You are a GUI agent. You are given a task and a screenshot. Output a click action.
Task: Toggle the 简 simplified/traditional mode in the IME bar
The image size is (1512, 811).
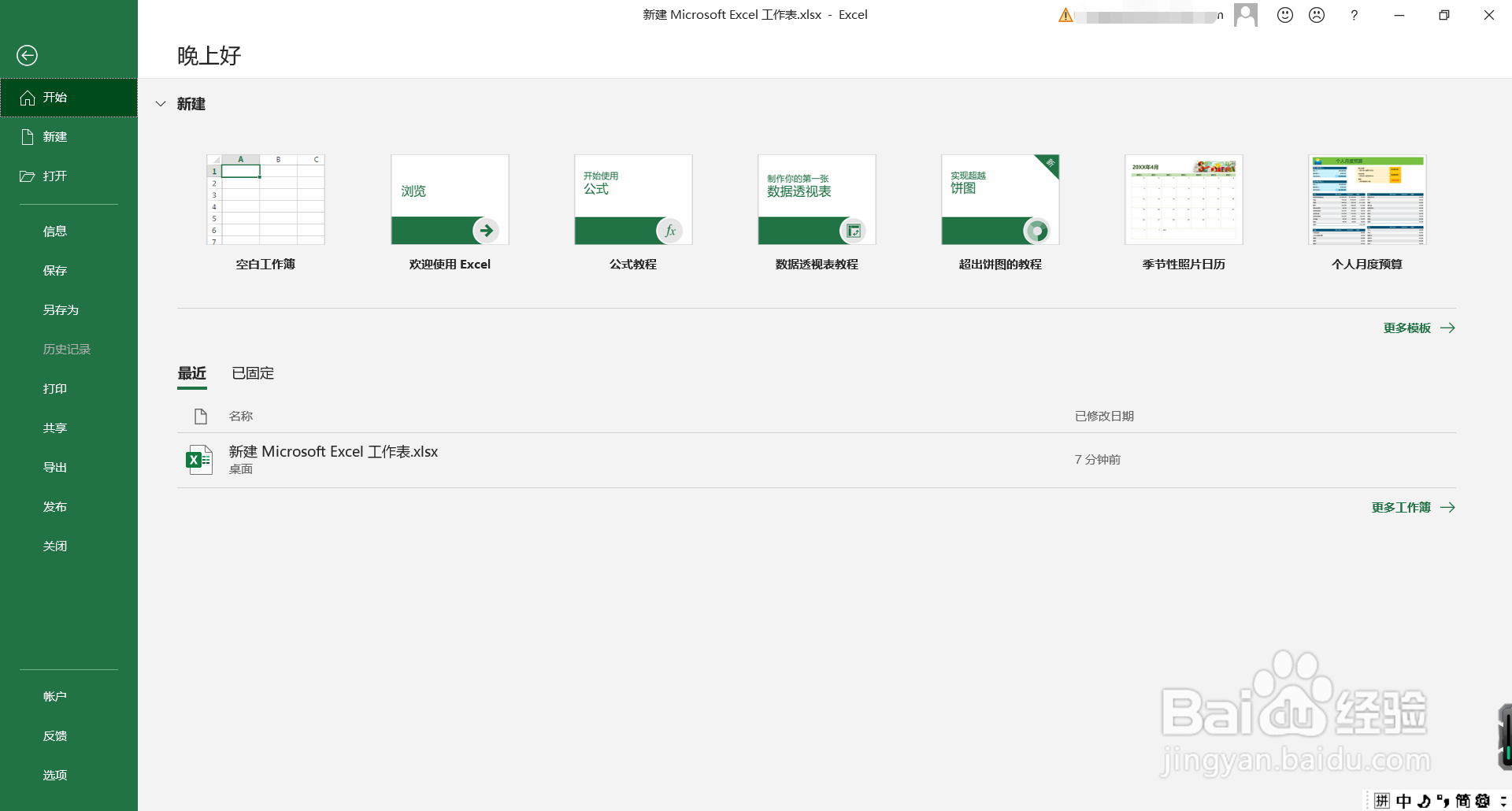(x=1462, y=801)
